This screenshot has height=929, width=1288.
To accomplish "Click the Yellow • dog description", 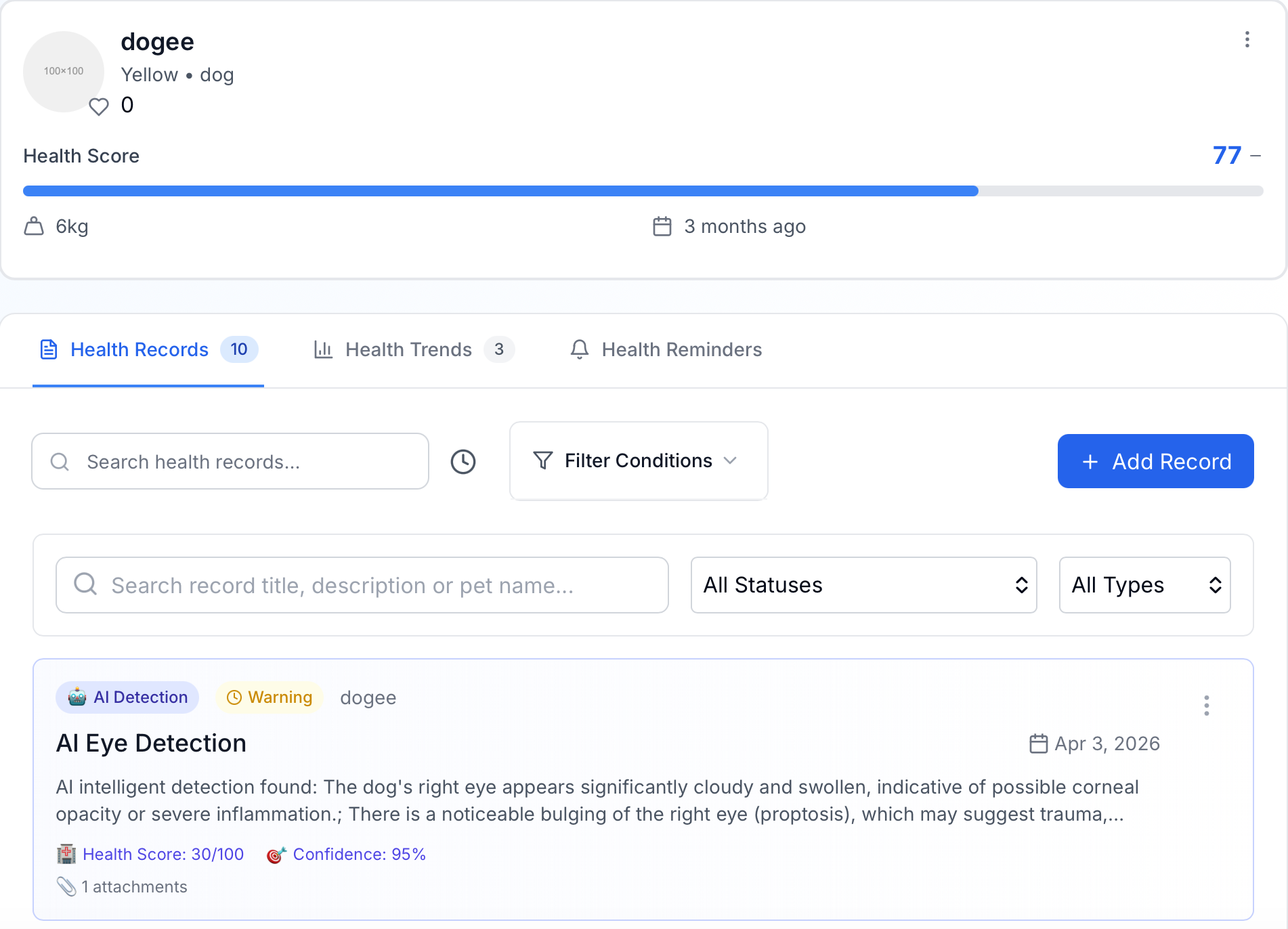I will coord(177,74).
